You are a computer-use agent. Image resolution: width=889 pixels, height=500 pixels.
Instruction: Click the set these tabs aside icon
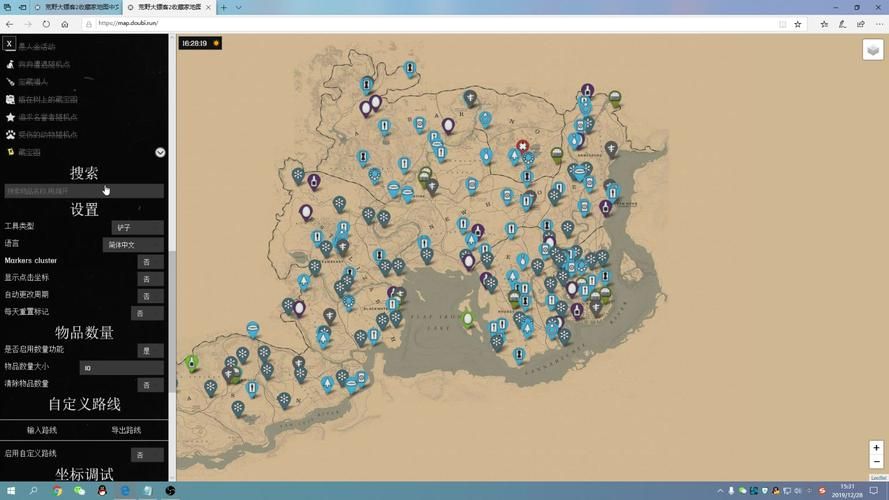coord(23,7)
